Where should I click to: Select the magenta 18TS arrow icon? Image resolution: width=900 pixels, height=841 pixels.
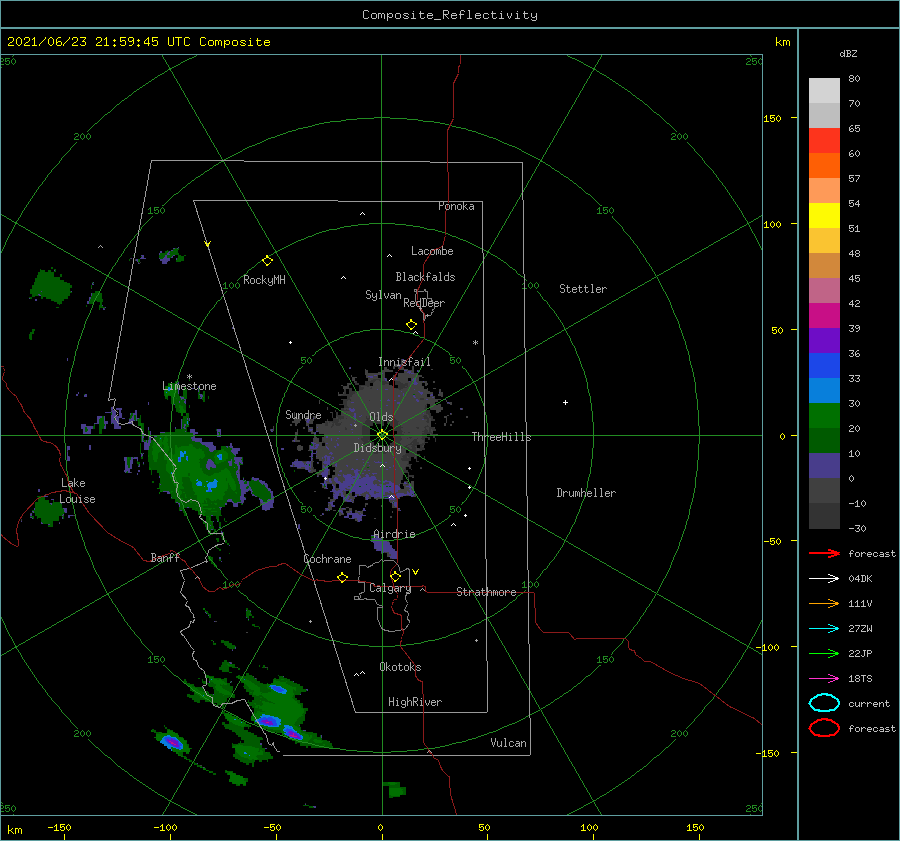coord(824,679)
